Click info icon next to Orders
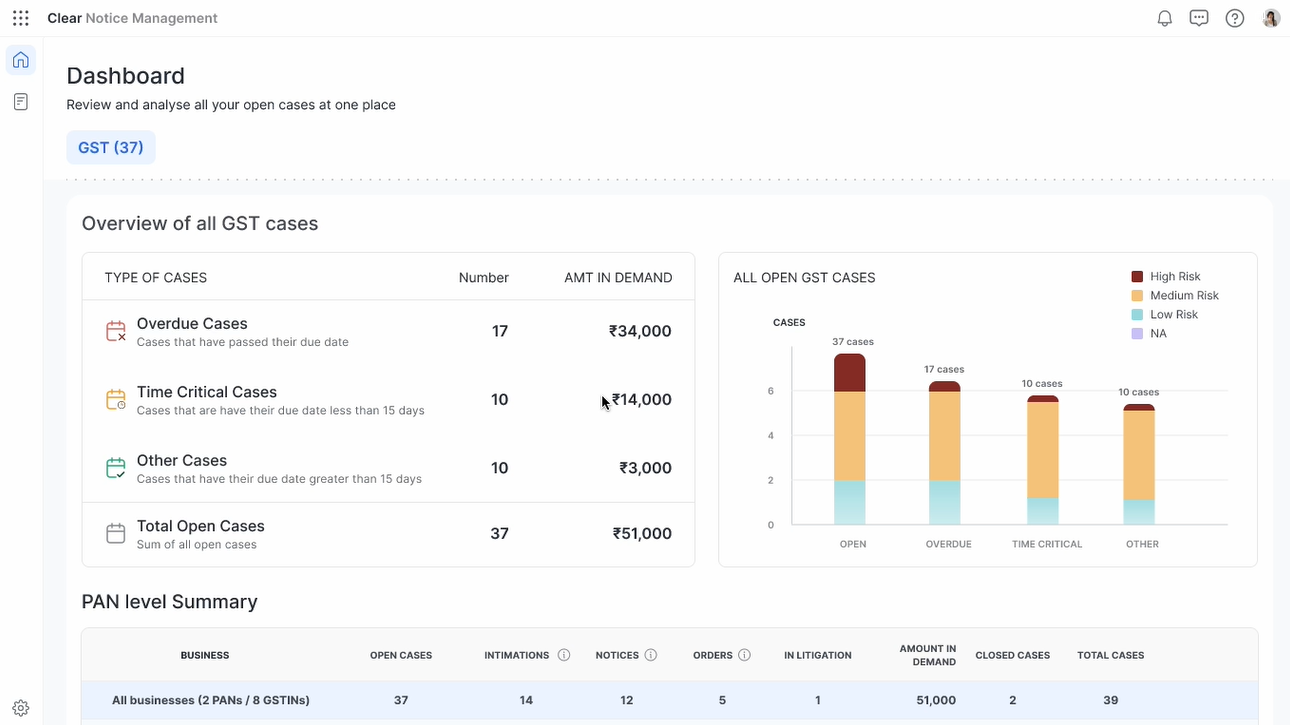1290x725 pixels. (744, 655)
